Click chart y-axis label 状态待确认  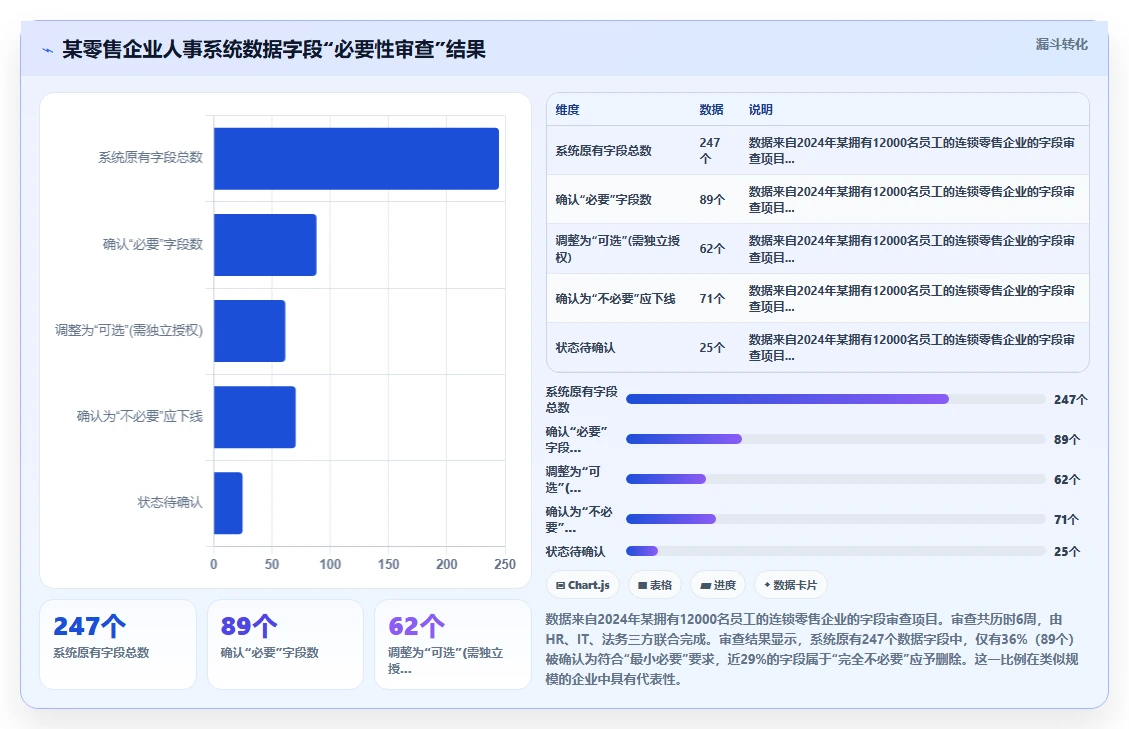[x=170, y=502]
